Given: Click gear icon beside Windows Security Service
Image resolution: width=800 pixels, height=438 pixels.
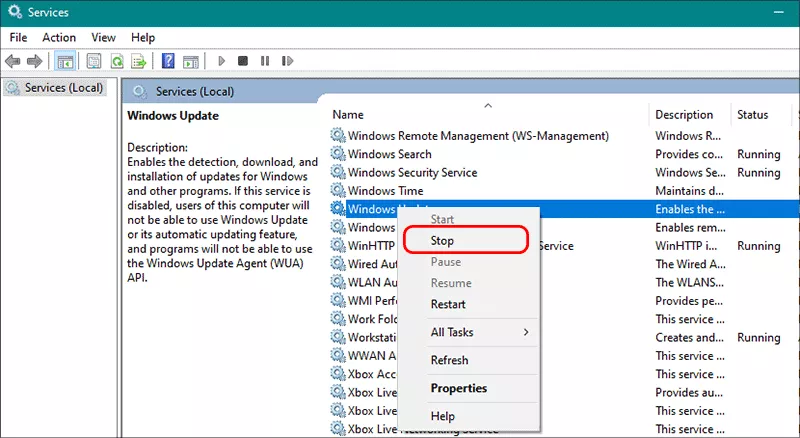Looking at the screenshot, I should pyautogui.click(x=338, y=172).
